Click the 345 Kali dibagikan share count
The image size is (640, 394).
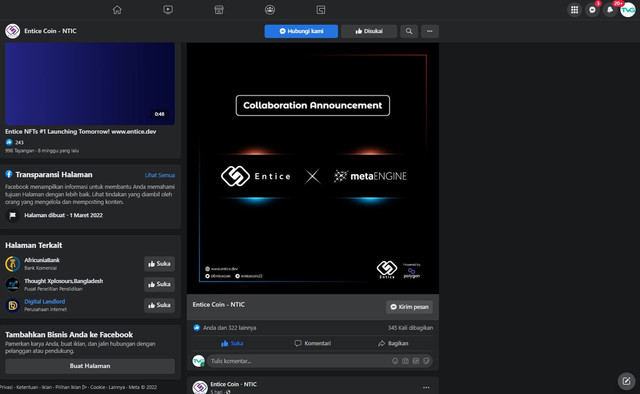(x=410, y=328)
